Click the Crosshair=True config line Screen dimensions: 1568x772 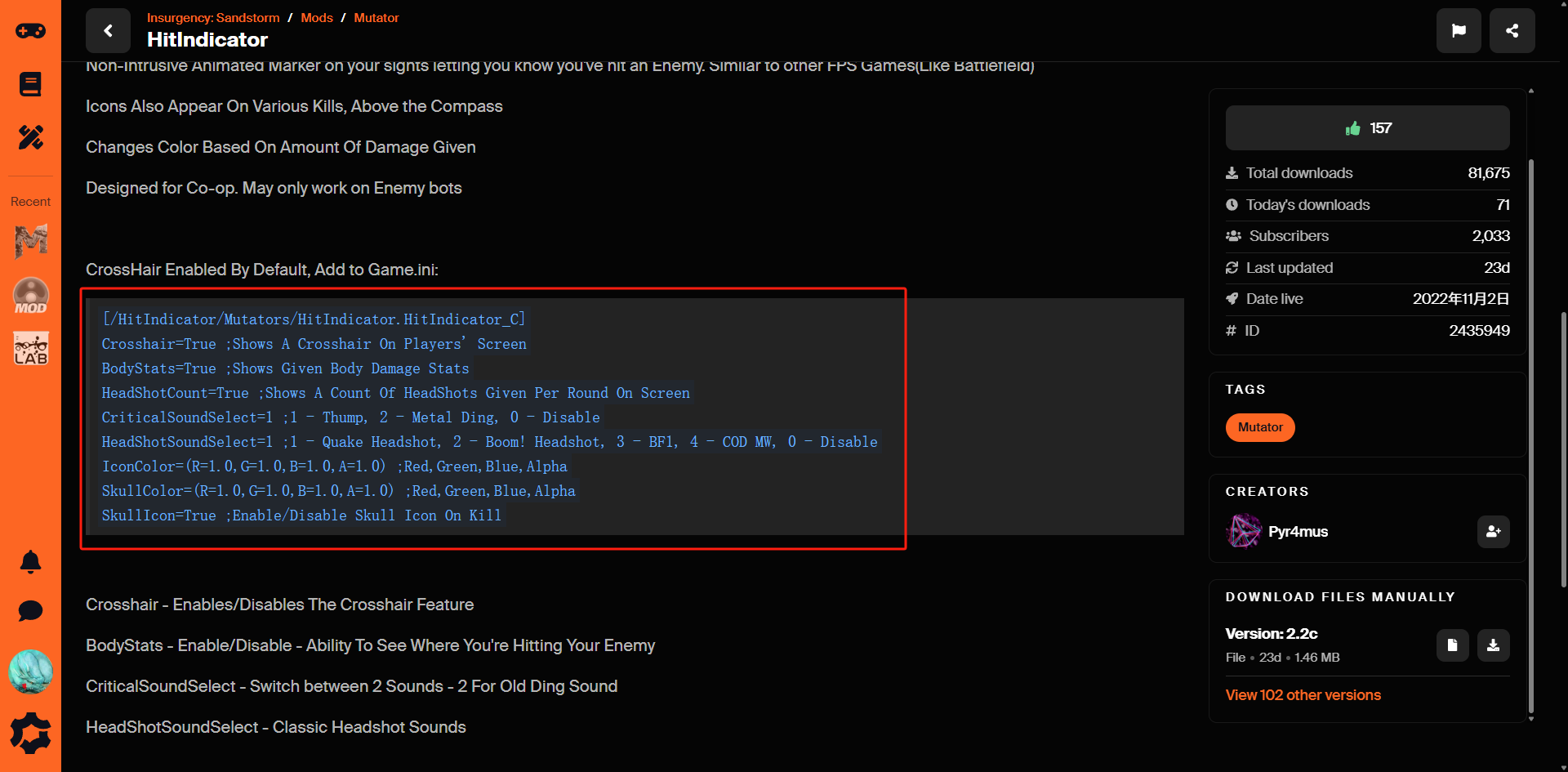(x=314, y=344)
